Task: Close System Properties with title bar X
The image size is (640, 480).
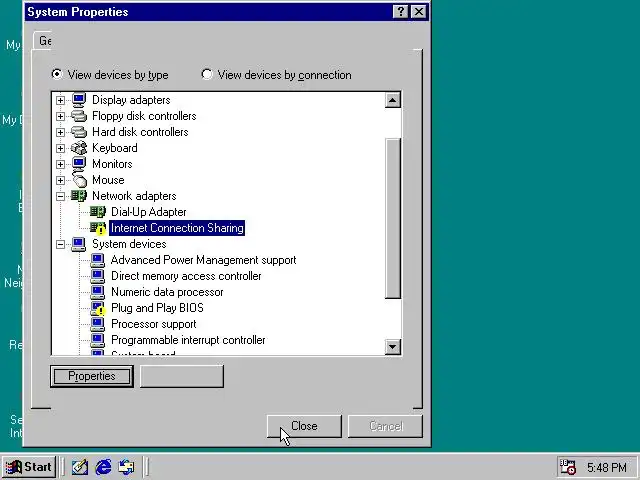Action: click(418, 11)
